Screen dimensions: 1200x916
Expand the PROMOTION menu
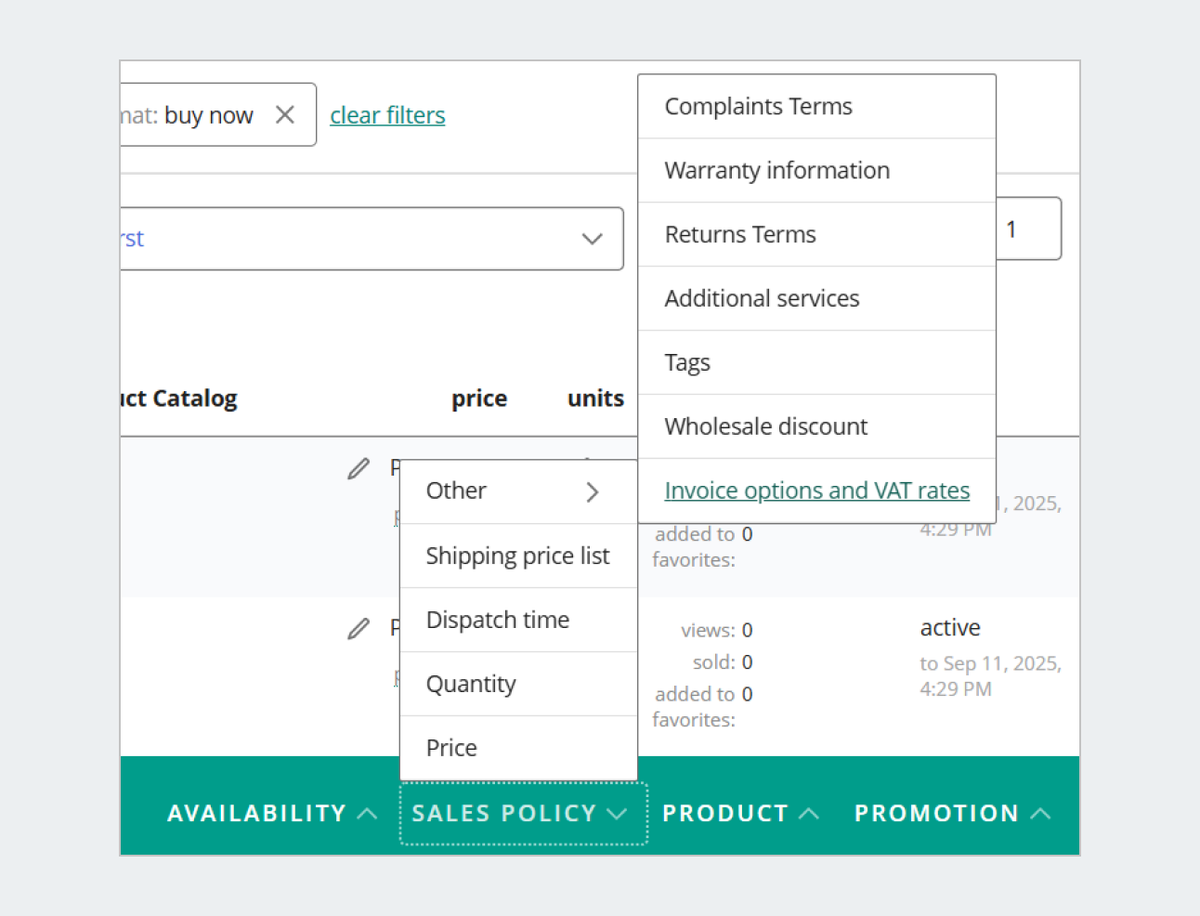point(952,813)
